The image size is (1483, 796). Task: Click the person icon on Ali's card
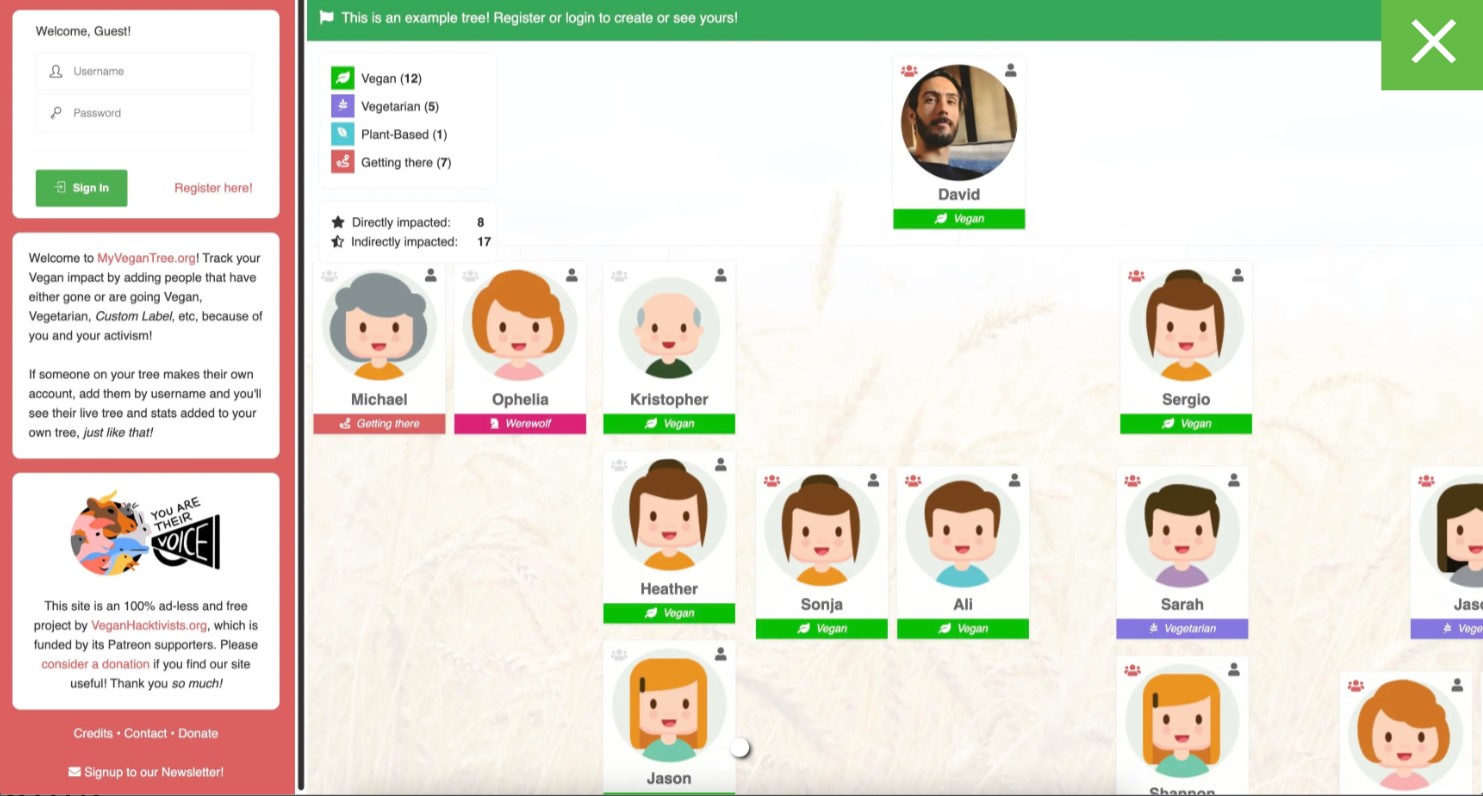point(1015,480)
